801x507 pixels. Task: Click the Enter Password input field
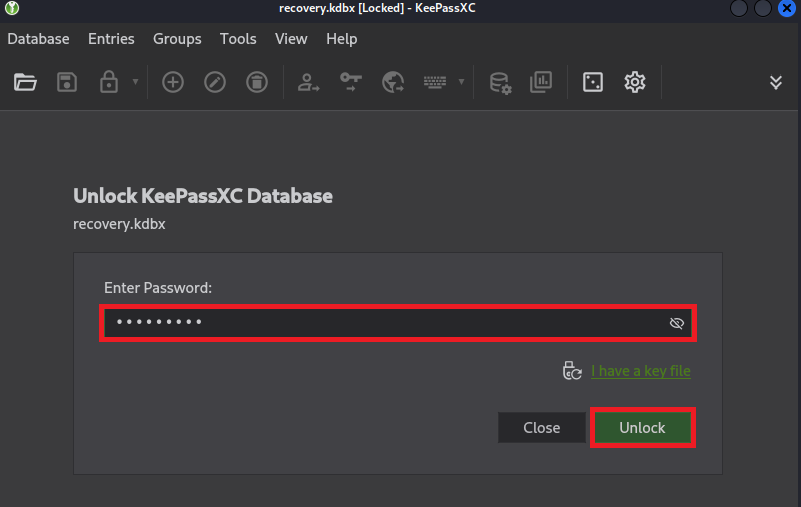[380, 323]
